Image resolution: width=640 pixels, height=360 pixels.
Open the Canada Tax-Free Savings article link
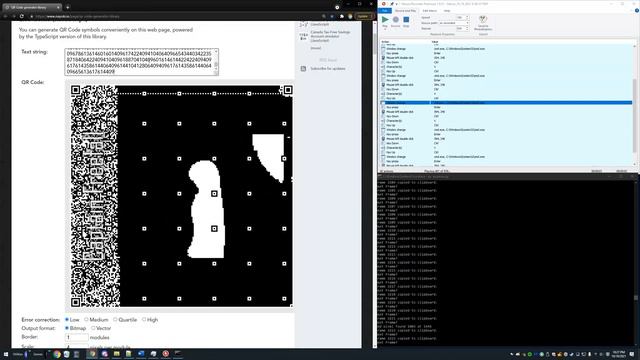[330, 36]
